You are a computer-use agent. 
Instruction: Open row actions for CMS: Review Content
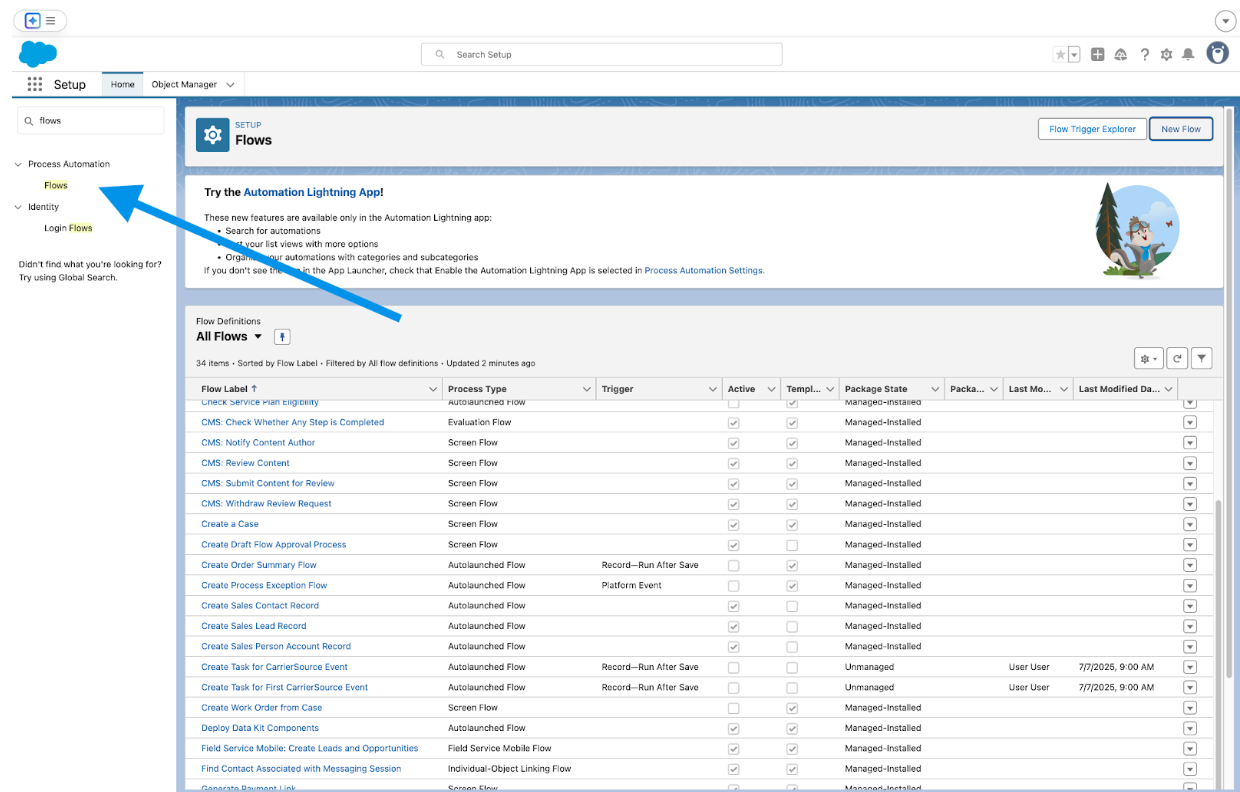[x=1190, y=463]
